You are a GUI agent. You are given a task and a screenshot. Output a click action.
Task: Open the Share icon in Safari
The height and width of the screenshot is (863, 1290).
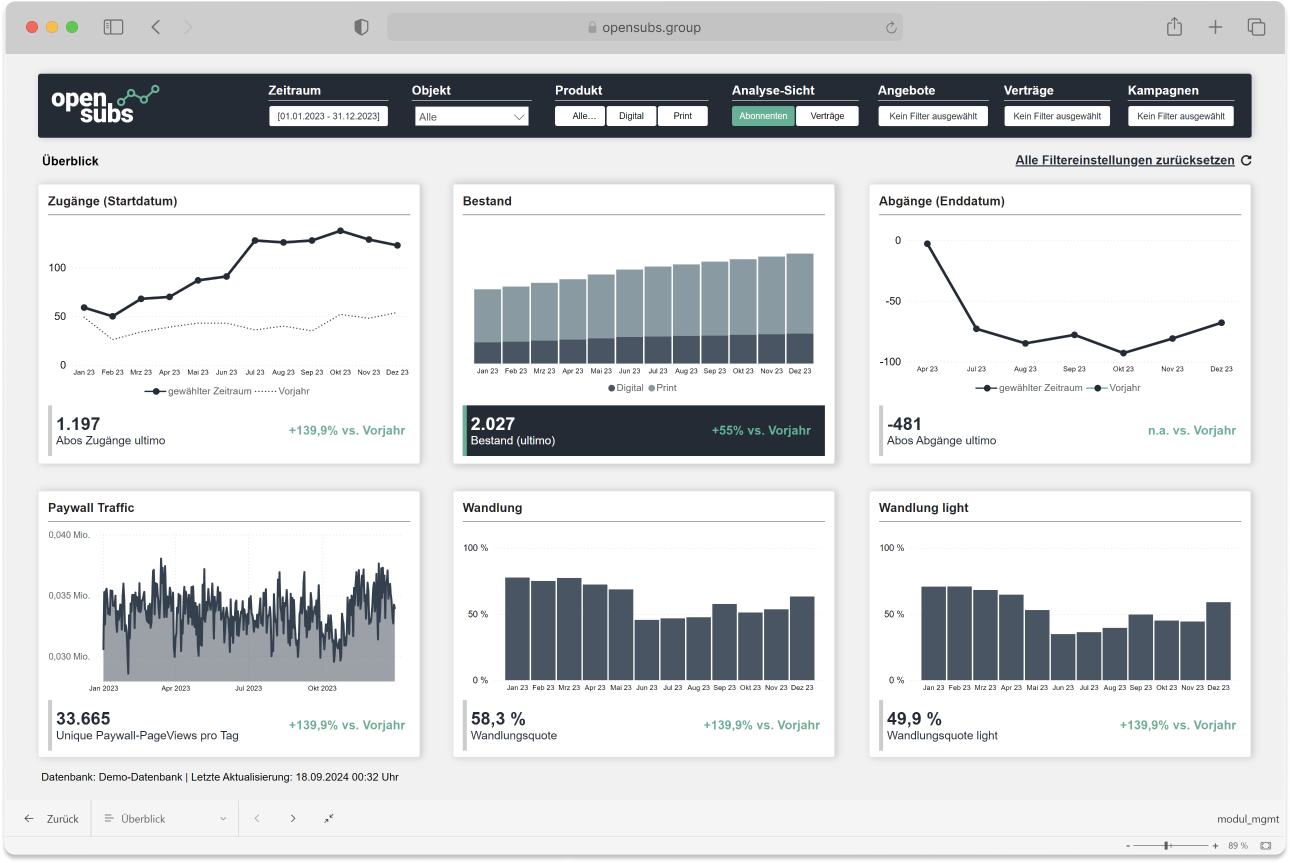tap(1174, 27)
